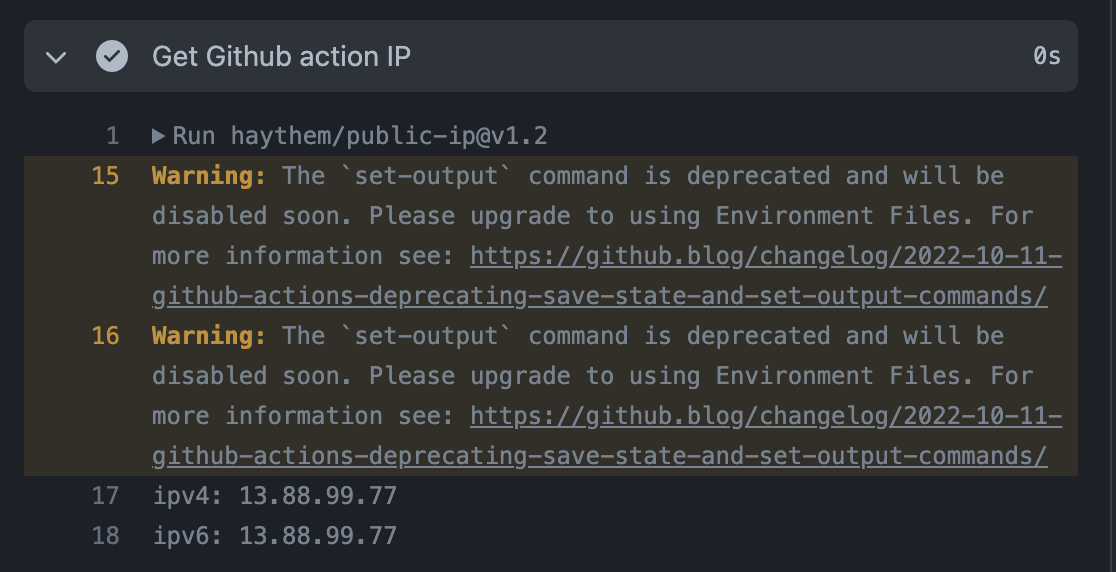Image resolution: width=1116 pixels, height=572 pixels.
Task: Click the second orange Warning: label
Action: click(209, 336)
